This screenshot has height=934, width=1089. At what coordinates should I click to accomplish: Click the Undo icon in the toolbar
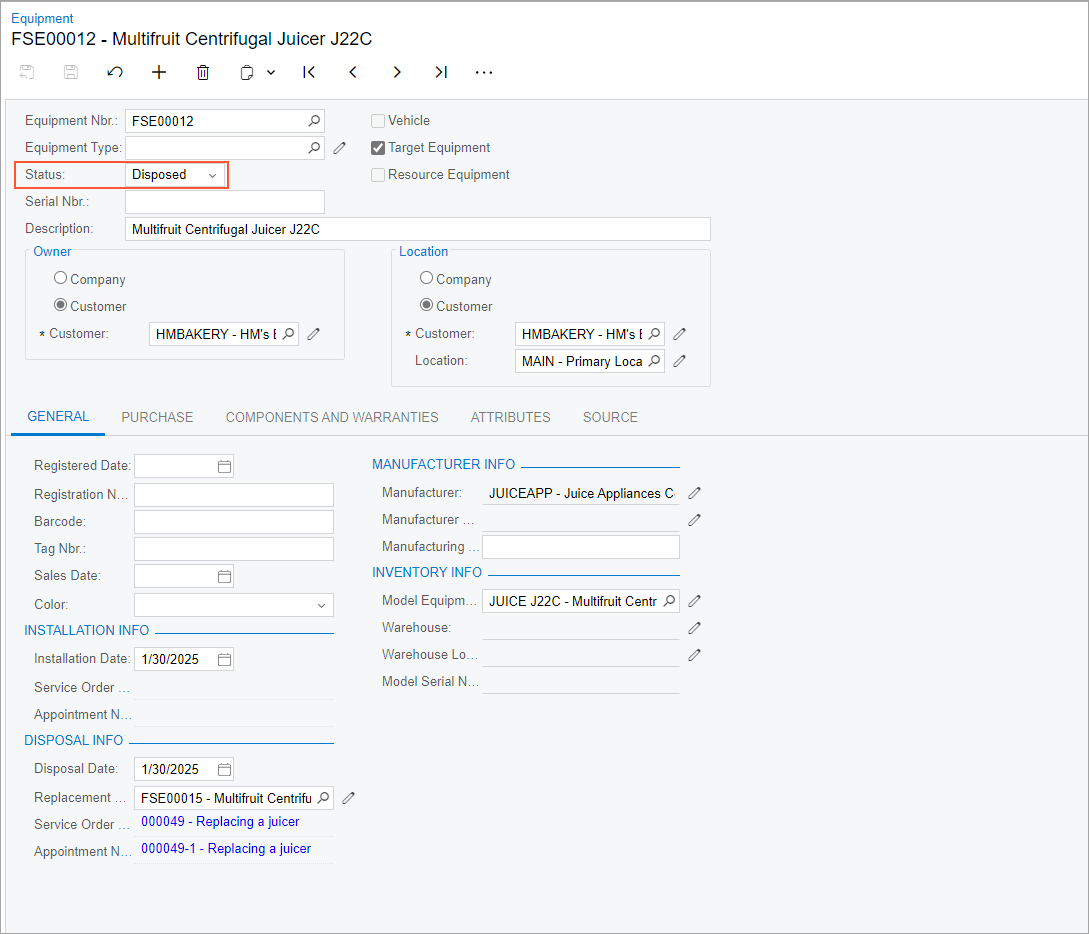[x=115, y=72]
